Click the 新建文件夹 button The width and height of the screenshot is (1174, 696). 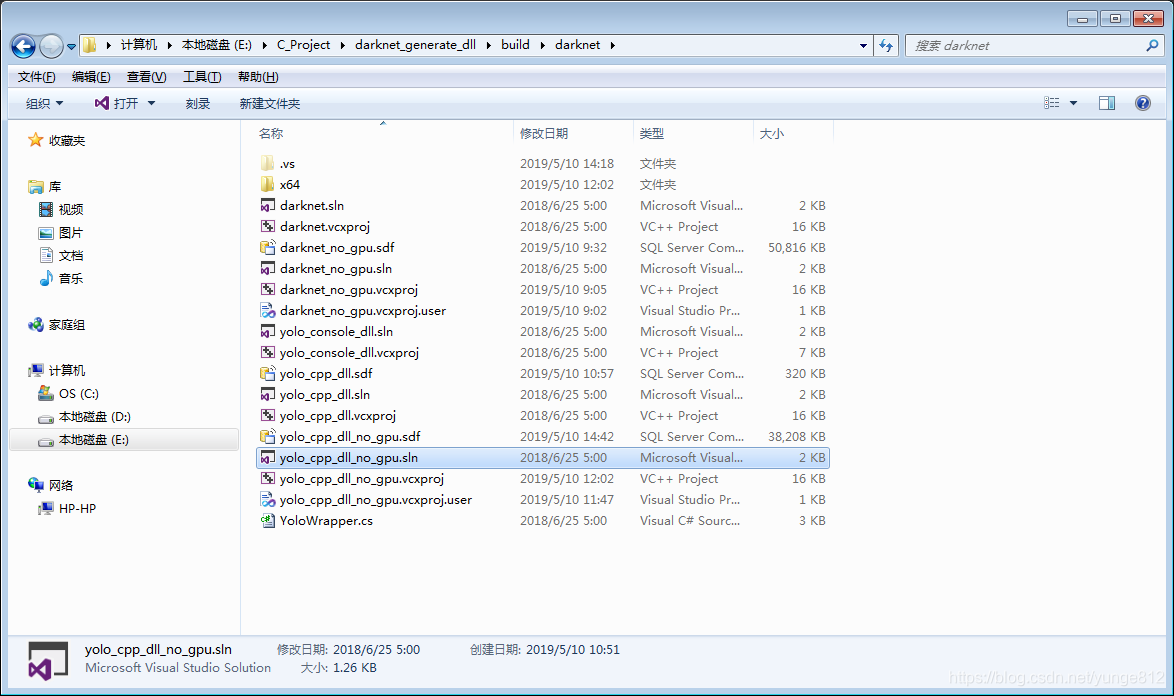(270, 103)
